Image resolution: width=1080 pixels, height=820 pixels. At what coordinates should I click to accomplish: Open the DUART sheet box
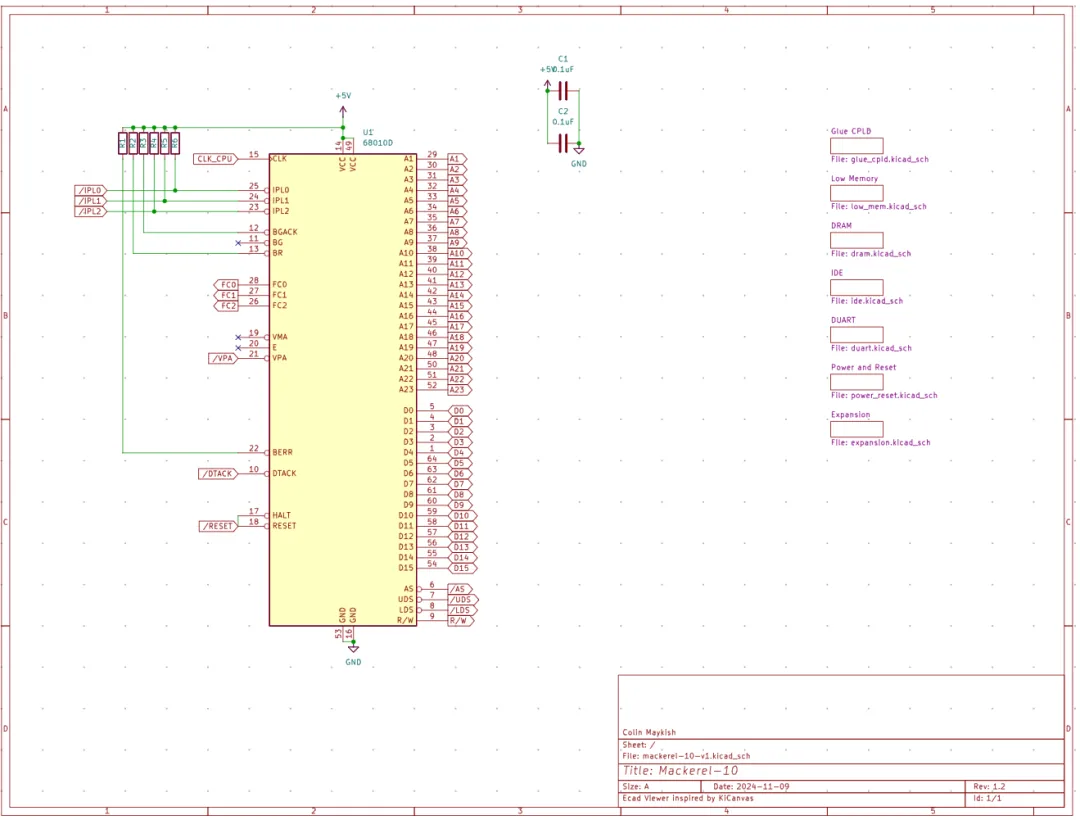[x=856, y=335]
